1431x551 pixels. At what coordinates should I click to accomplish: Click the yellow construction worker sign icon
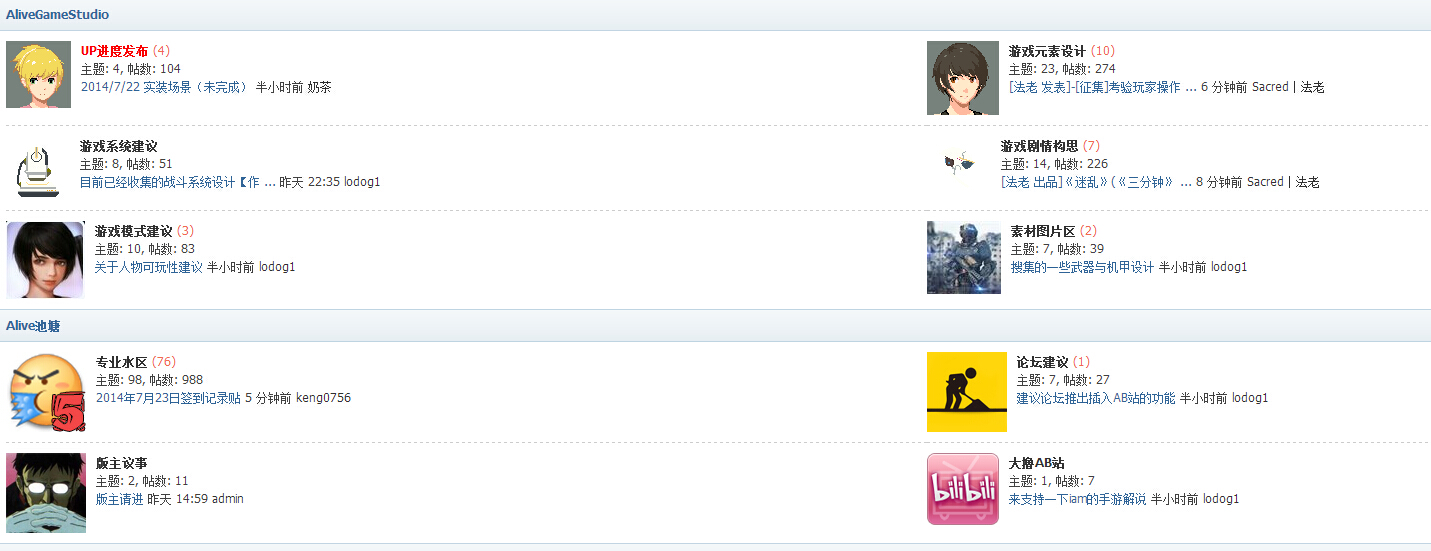[x=966, y=392]
